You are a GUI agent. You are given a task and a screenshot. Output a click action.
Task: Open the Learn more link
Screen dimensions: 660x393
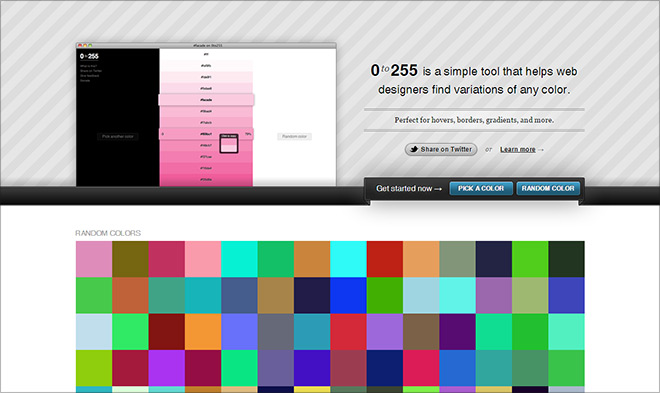click(x=518, y=149)
